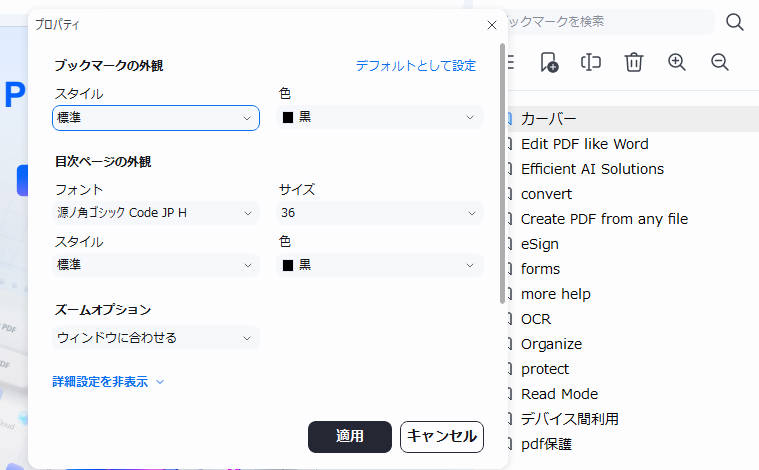Open the bookmark style dropdown
This screenshot has width=759, height=470.
click(155, 118)
